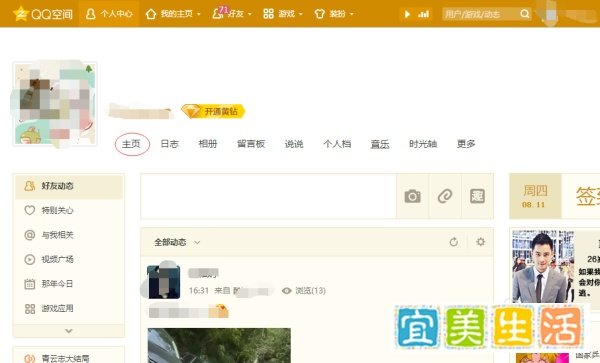The height and width of the screenshot is (363, 600).
Task: Click the search magnifier icon
Action: [525, 14]
